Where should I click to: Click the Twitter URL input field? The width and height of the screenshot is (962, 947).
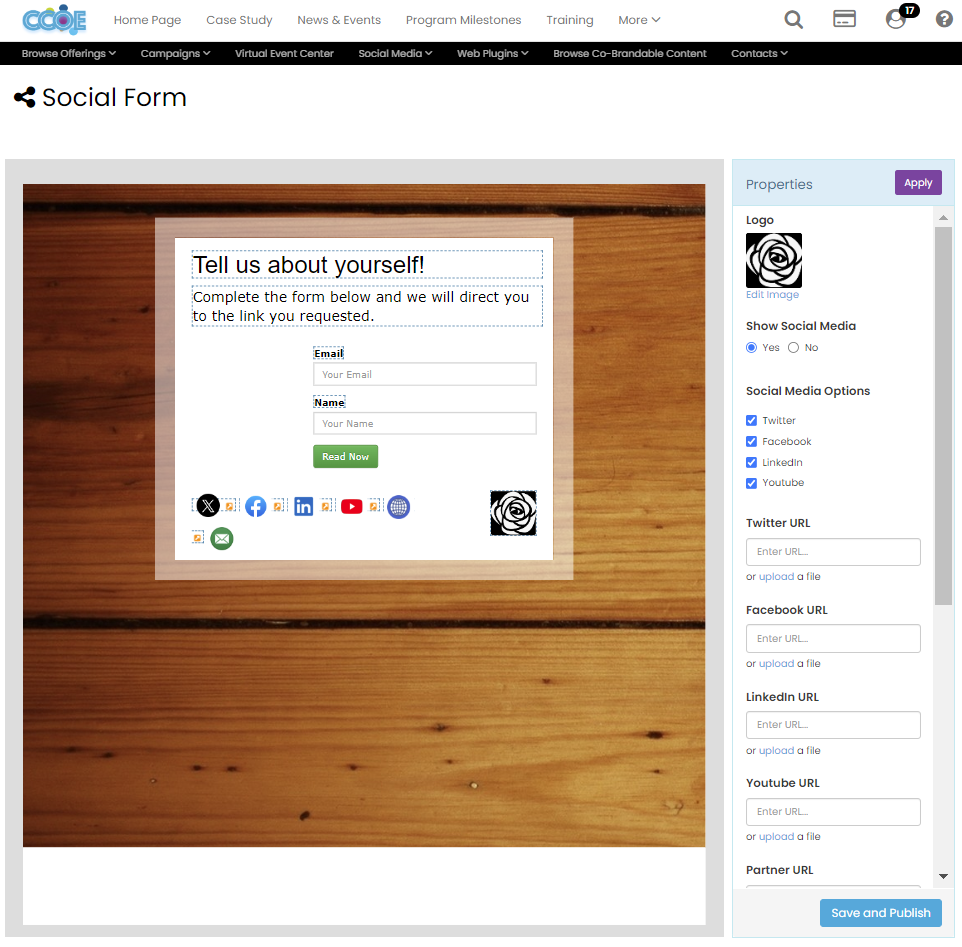click(x=833, y=552)
